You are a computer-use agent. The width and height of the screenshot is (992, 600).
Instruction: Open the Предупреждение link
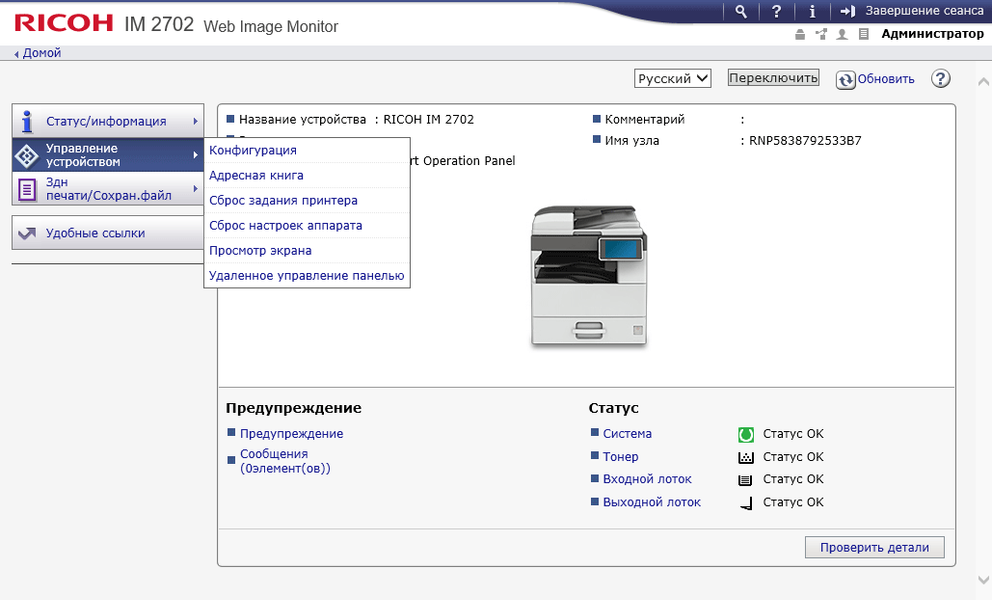pos(292,434)
